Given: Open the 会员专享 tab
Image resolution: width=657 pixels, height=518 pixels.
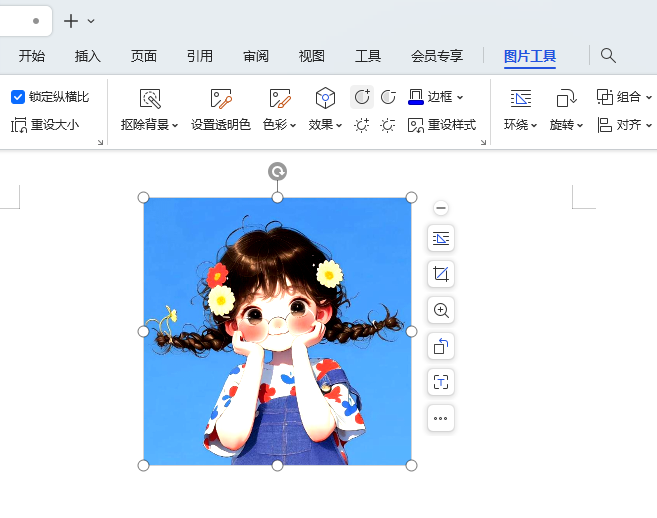Looking at the screenshot, I should 437,56.
